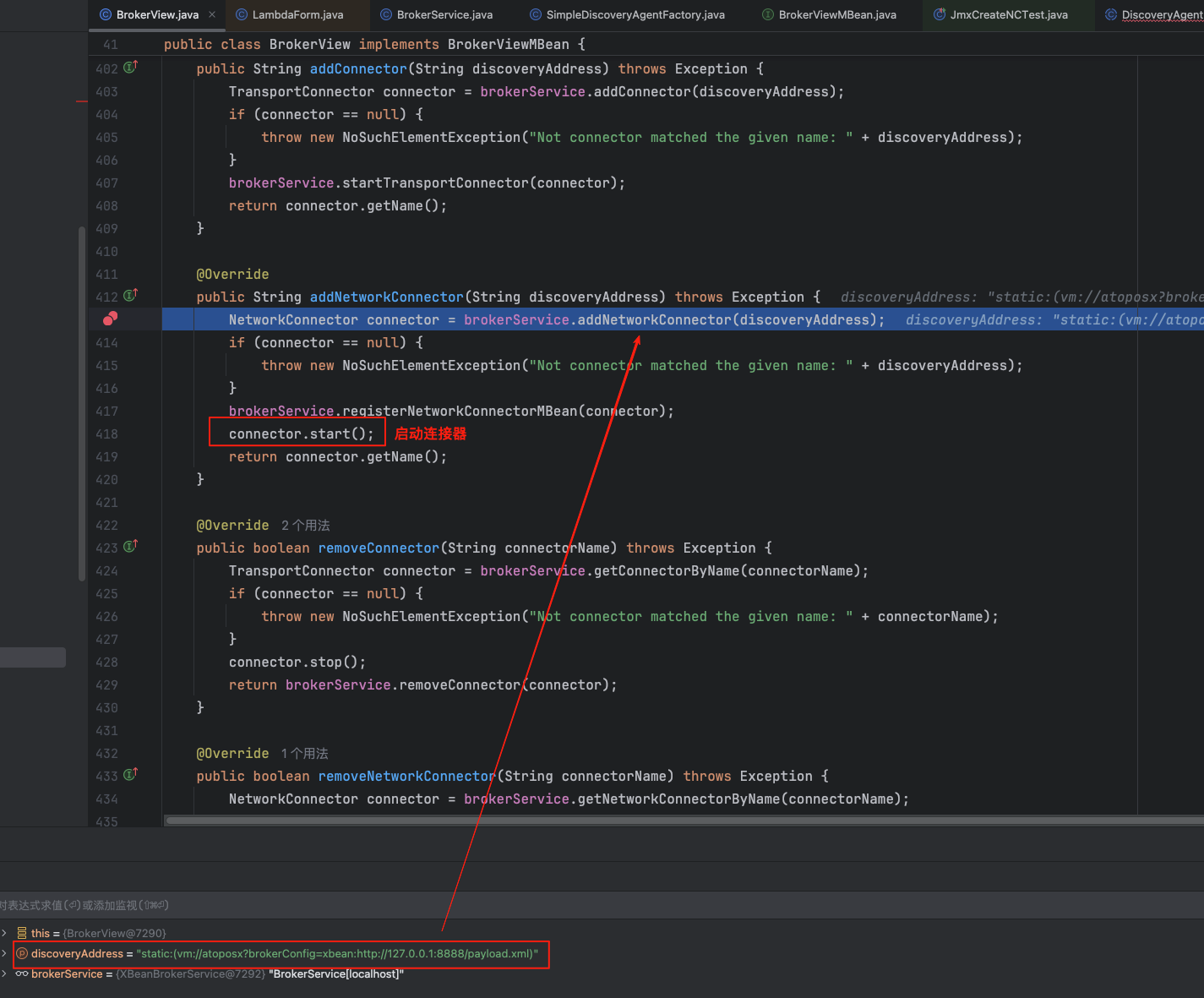Click the implements gutter icon beside removeNetworkConnector
This screenshot has width=1204, height=998.
(131, 775)
